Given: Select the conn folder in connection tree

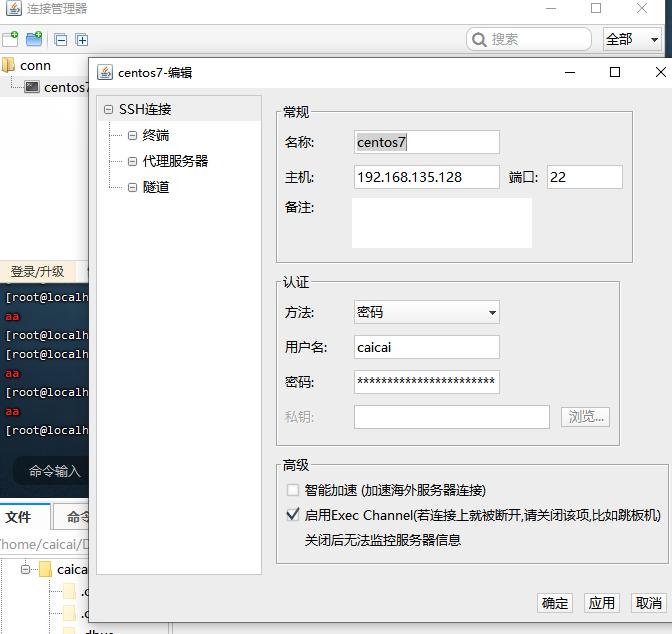Looking at the screenshot, I should [35, 66].
